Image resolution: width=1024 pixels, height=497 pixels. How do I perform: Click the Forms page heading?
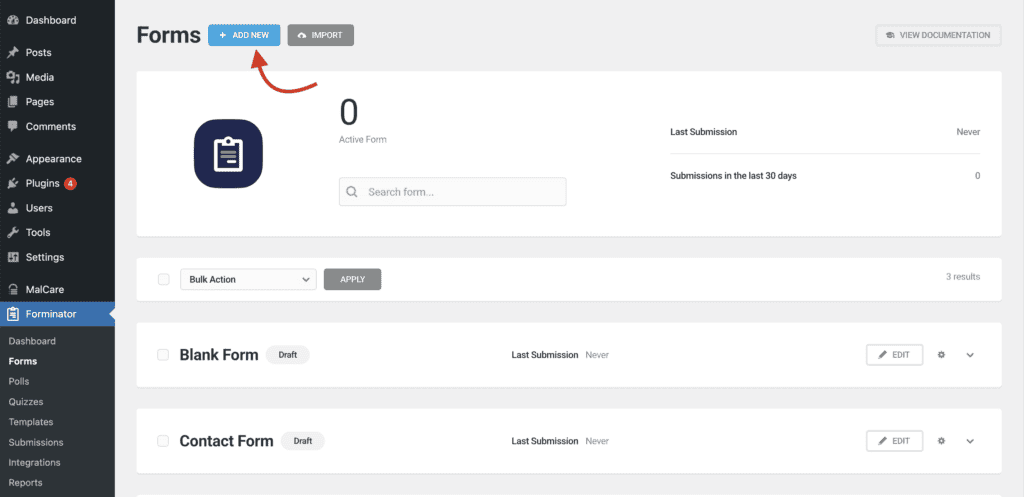pyautogui.click(x=168, y=35)
